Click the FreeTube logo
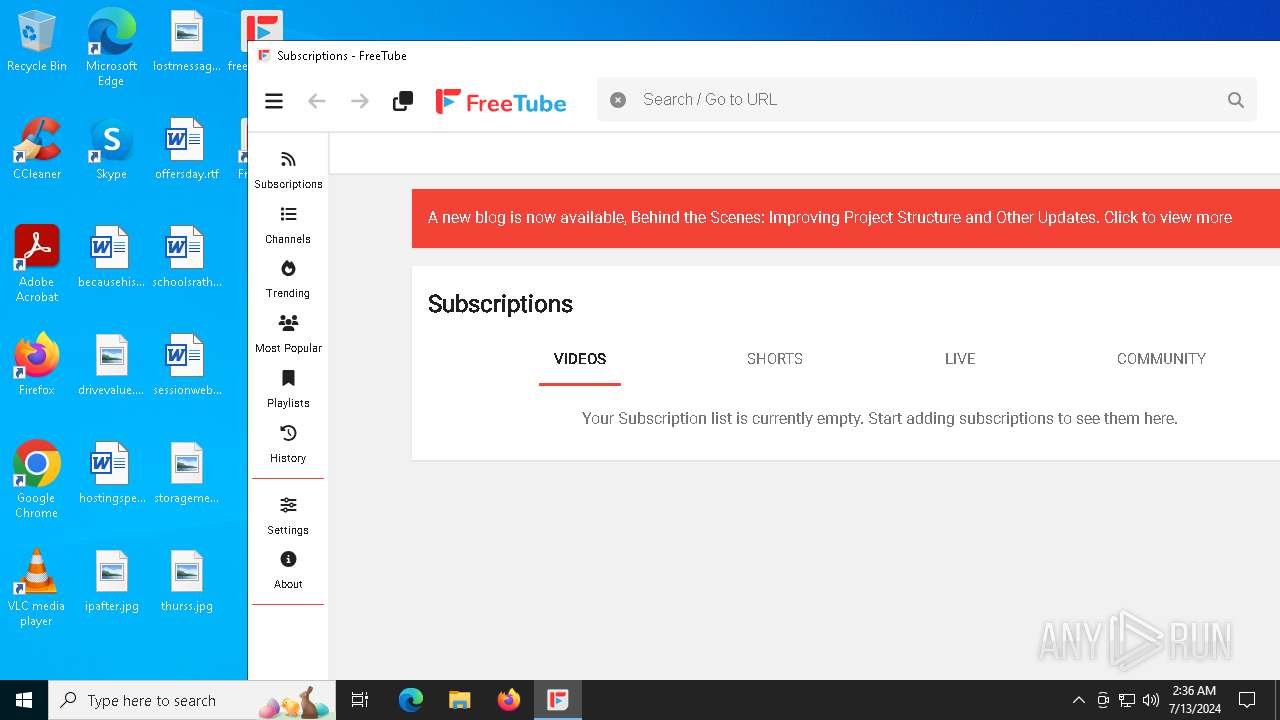The width and height of the screenshot is (1280, 720). (x=501, y=102)
